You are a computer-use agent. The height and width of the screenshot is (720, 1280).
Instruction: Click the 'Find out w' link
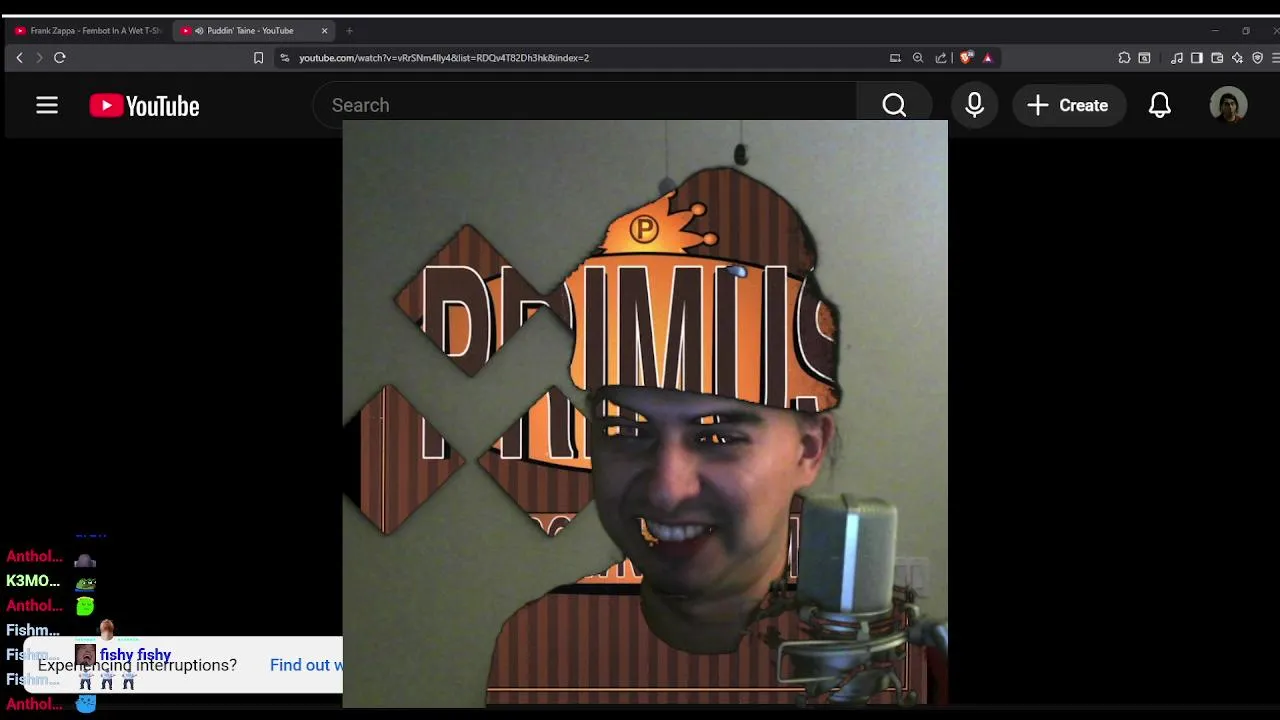click(x=306, y=665)
